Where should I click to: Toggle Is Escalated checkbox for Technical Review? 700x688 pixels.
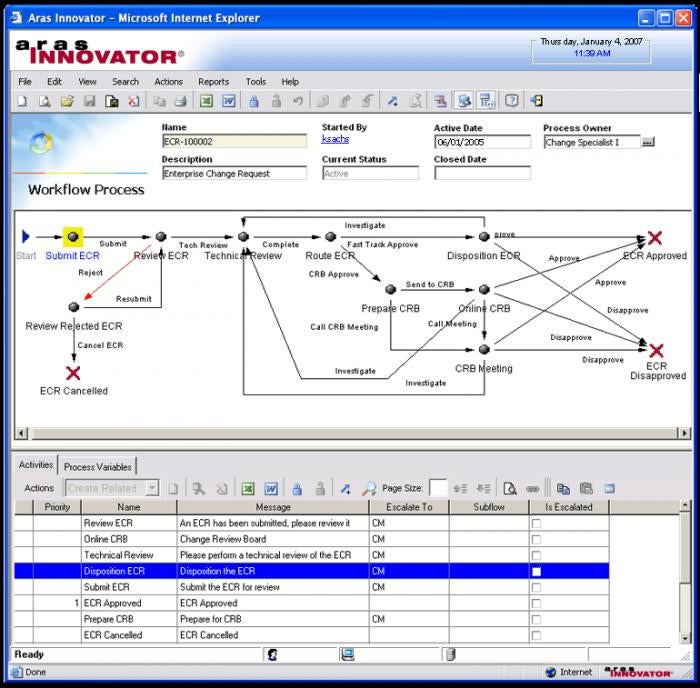pos(536,555)
